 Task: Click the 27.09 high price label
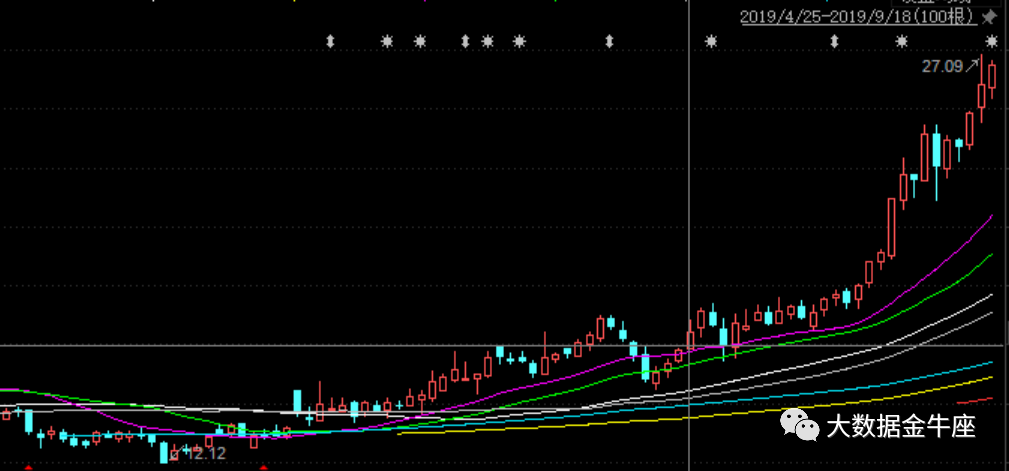click(x=942, y=66)
